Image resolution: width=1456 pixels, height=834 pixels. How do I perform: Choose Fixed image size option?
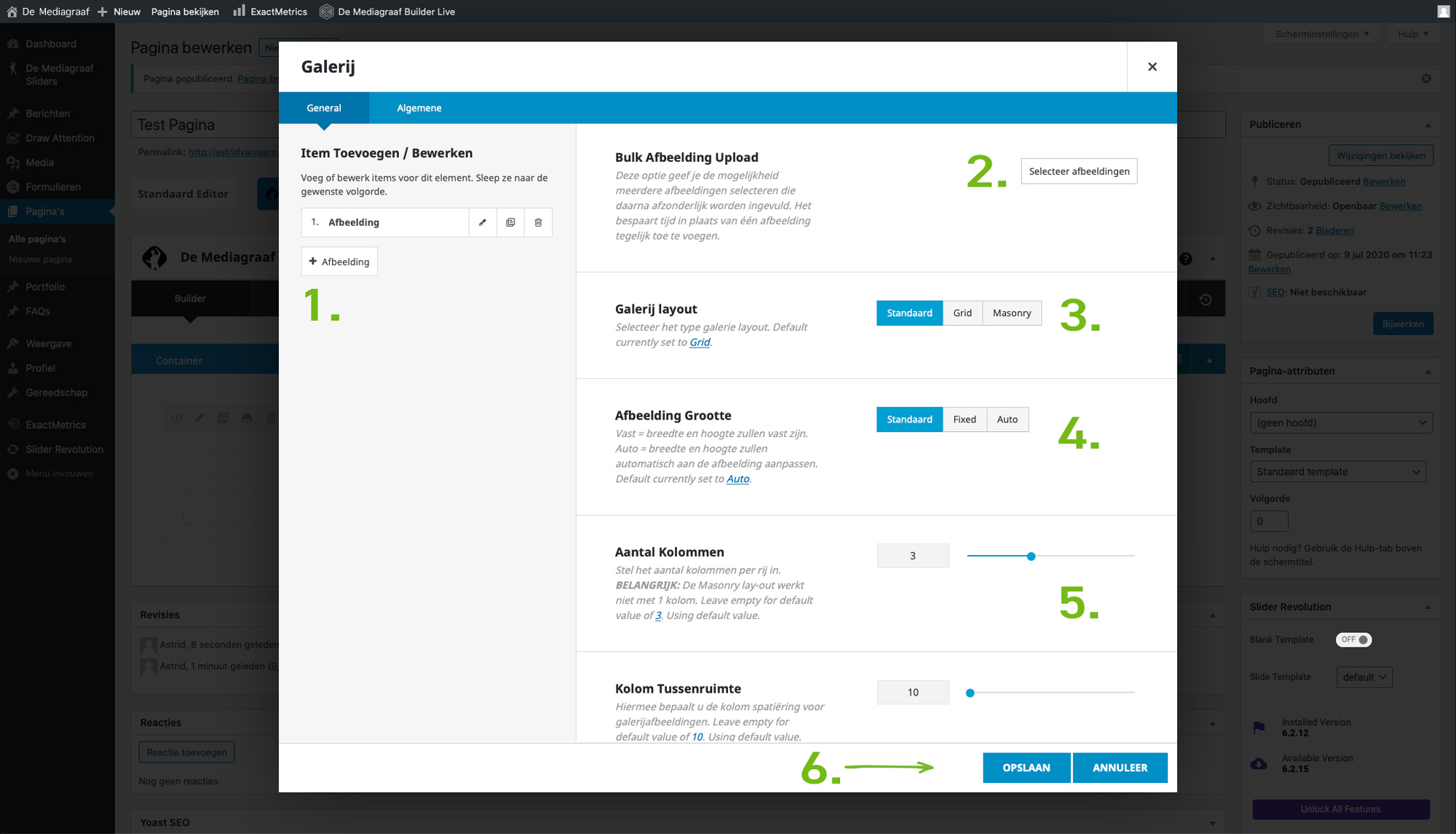964,419
